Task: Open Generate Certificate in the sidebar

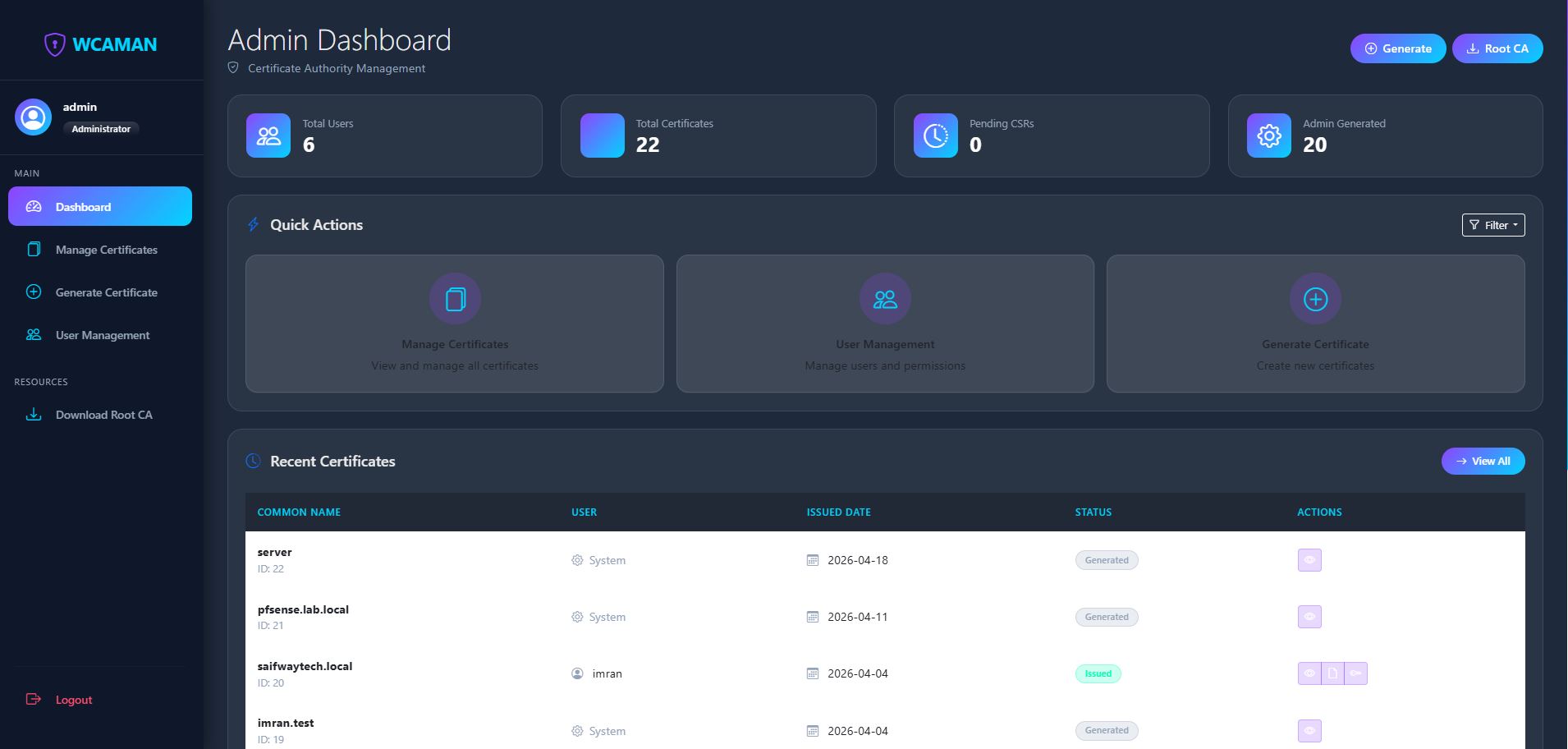Action: pos(100,292)
